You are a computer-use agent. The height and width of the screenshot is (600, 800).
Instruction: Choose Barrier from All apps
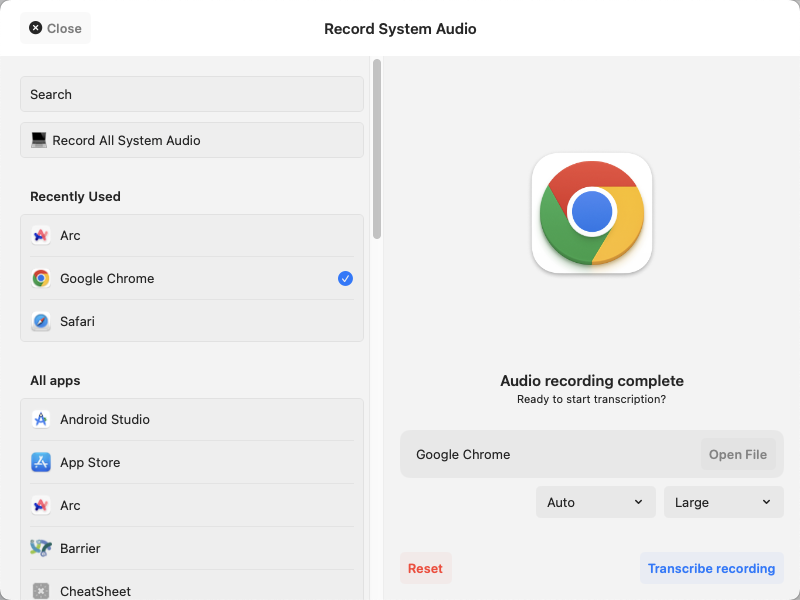(192, 548)
